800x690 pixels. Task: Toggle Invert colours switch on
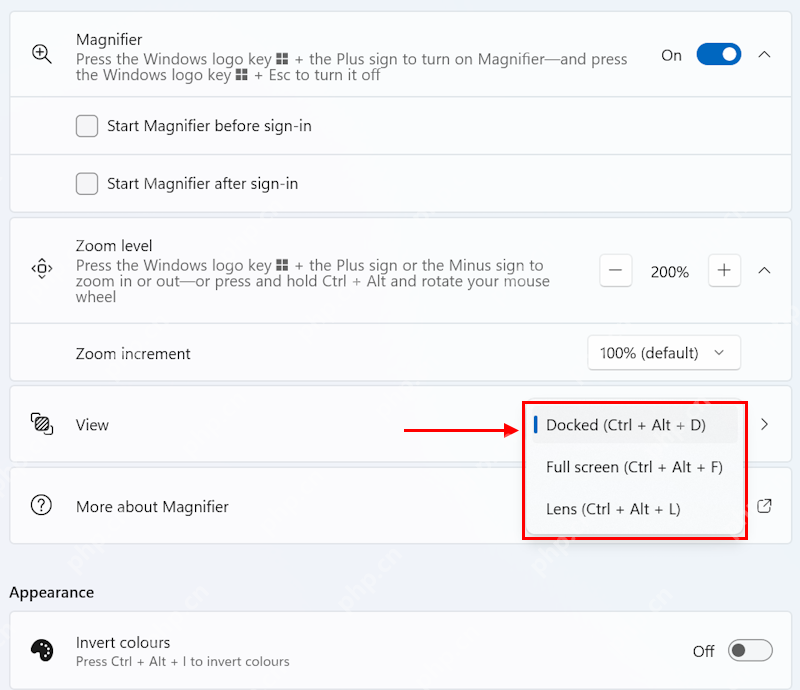coord(750,650)
